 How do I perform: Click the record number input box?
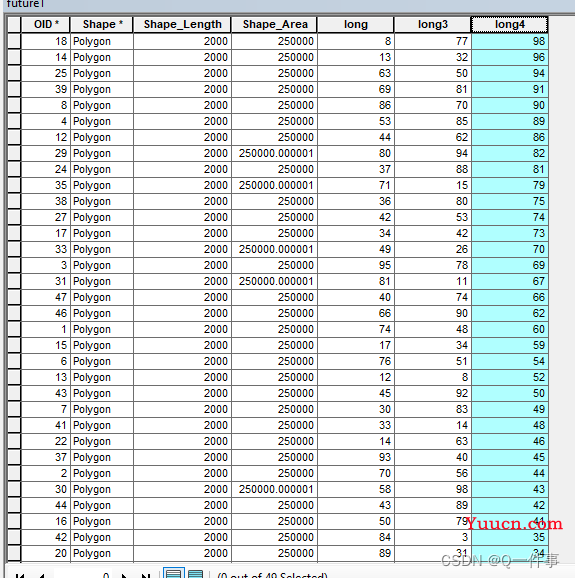(83, 575)
